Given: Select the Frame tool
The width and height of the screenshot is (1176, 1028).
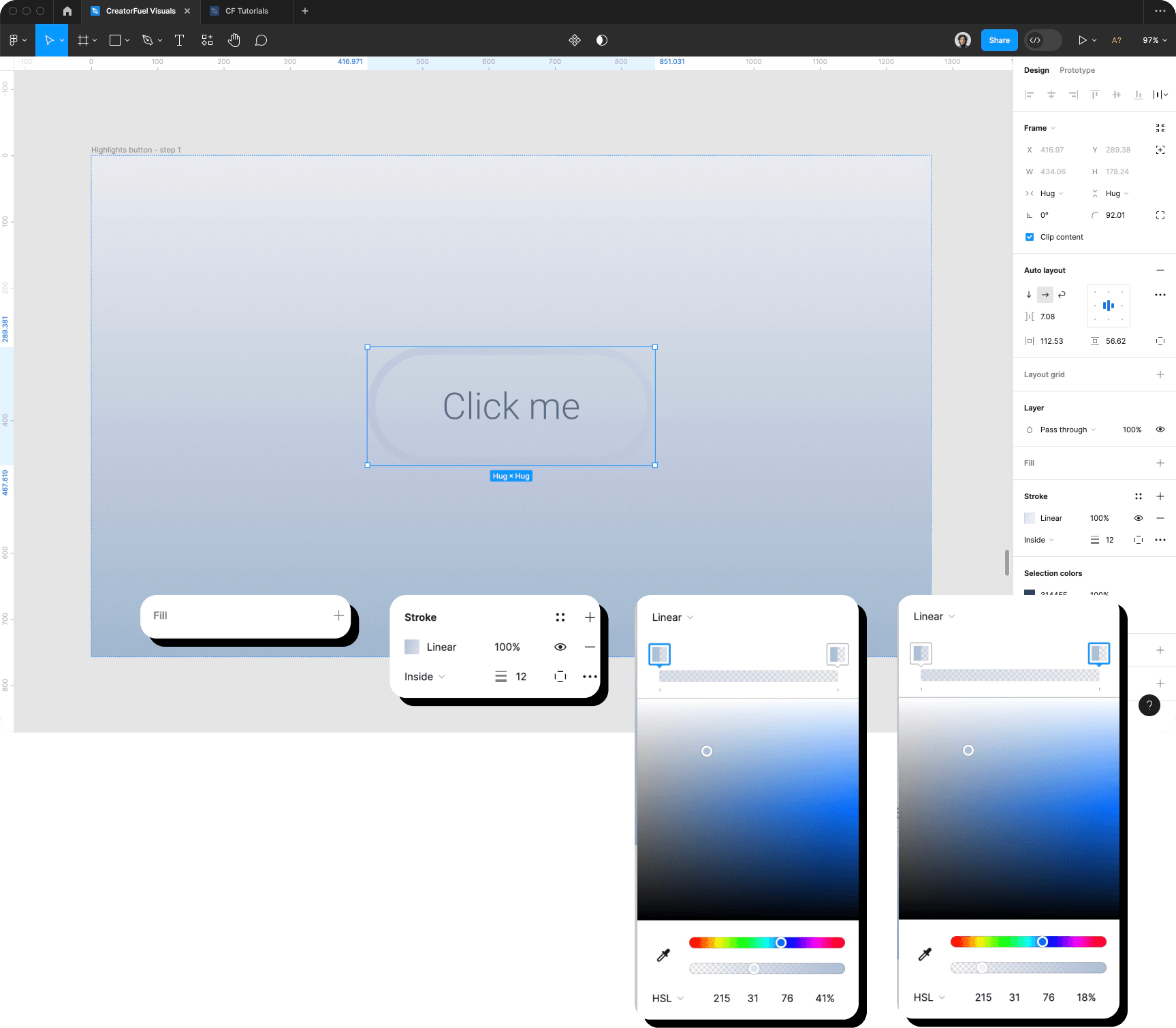Looking at the screenshot, I should coord(83,40).
